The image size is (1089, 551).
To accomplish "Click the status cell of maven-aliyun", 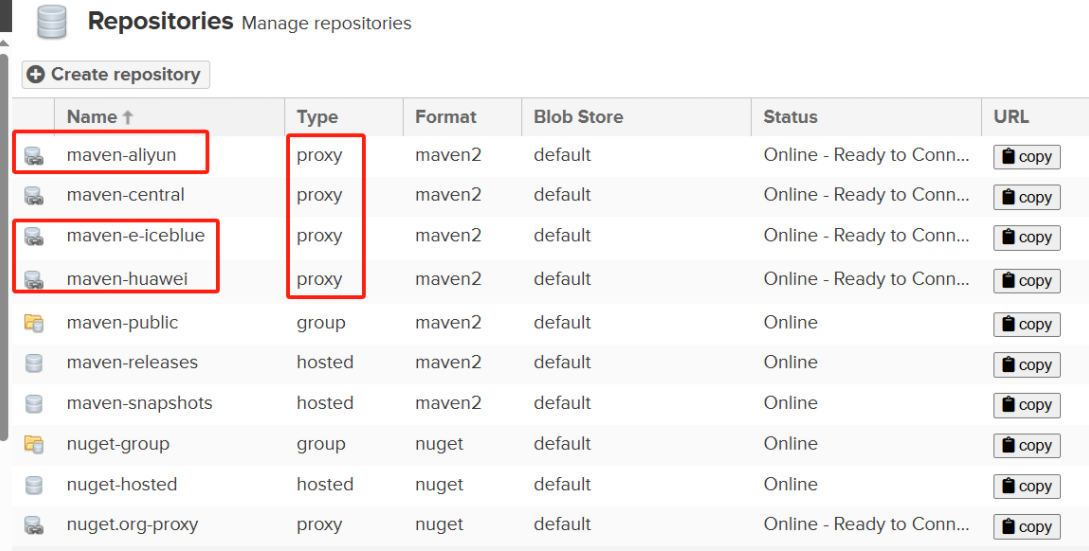I will (x=866, y=155).
